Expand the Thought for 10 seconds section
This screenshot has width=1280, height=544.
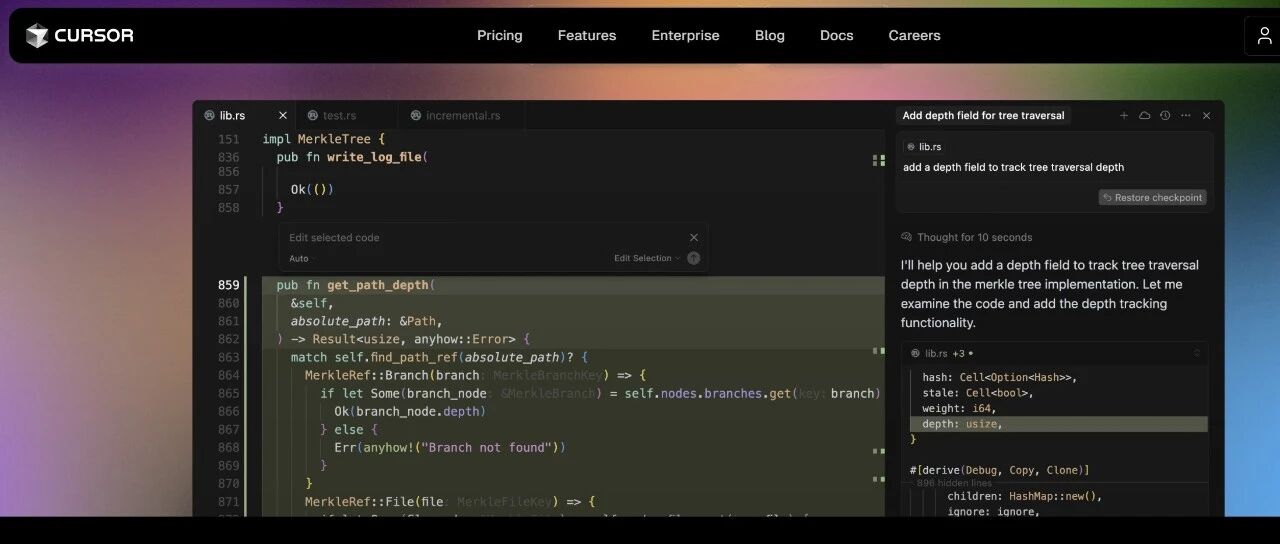pos(967,237)
